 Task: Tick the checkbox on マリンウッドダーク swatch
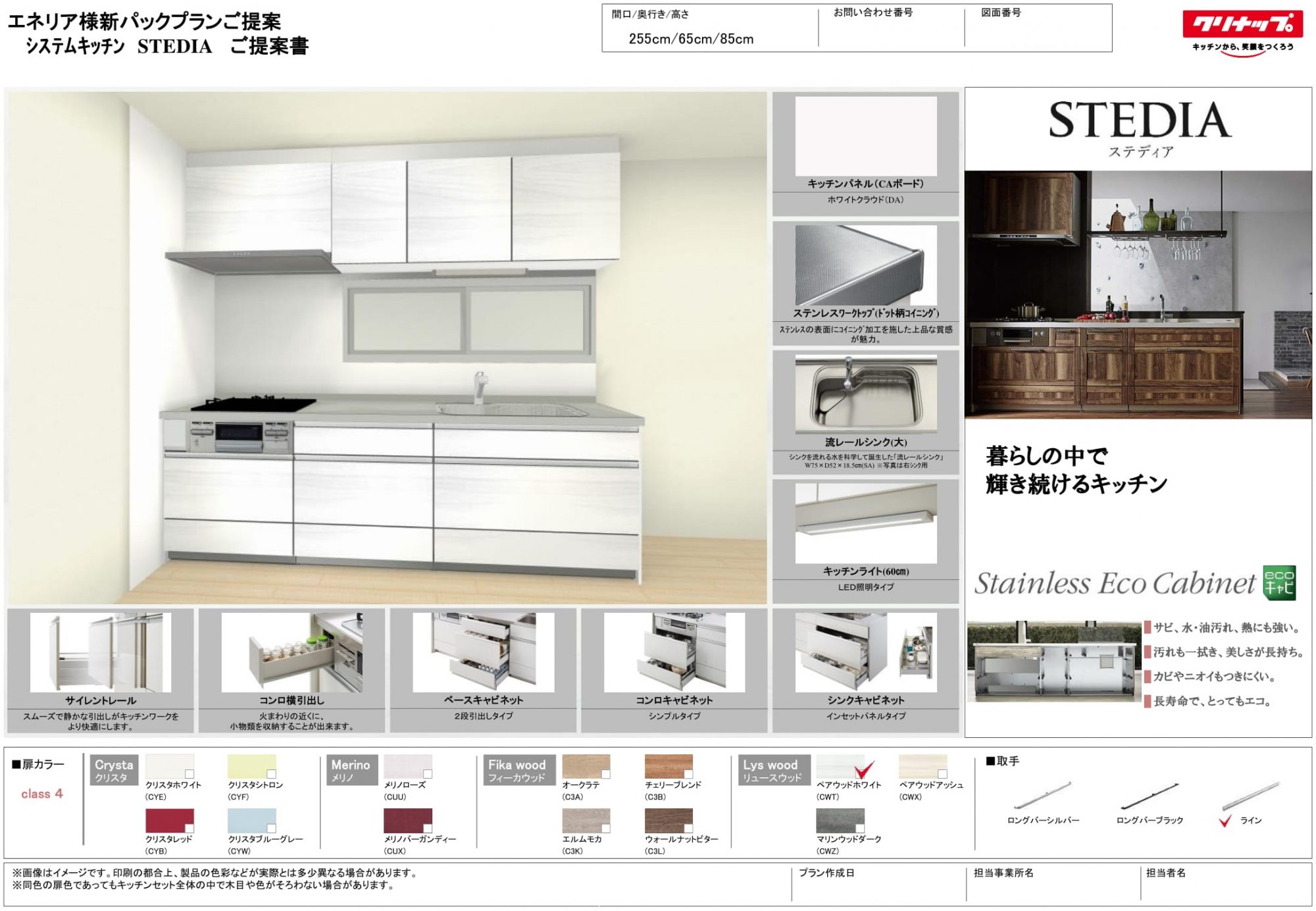859,828
